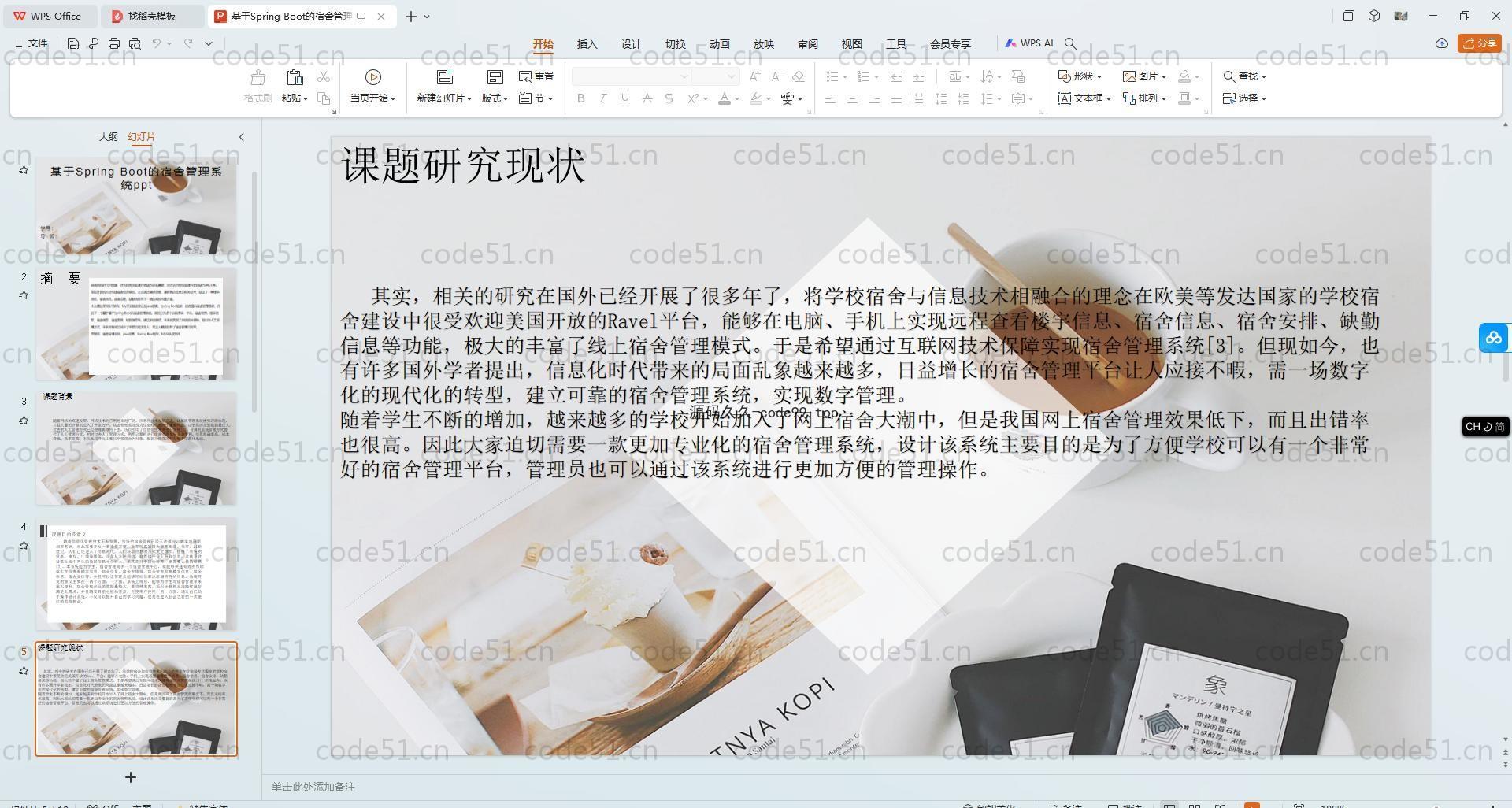1512x808 pixels.
Task: Toggle underline formatting
Action: (x=624, y=98)
